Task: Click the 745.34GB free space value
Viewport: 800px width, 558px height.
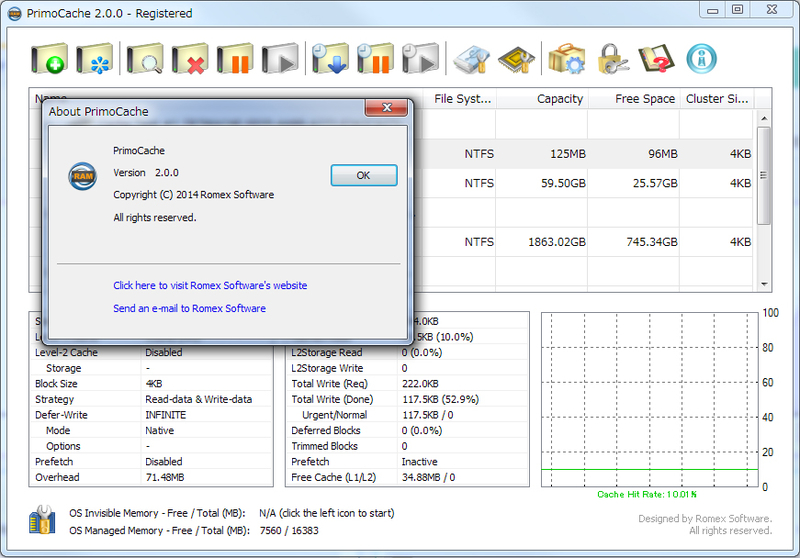Action: point(652,242)
